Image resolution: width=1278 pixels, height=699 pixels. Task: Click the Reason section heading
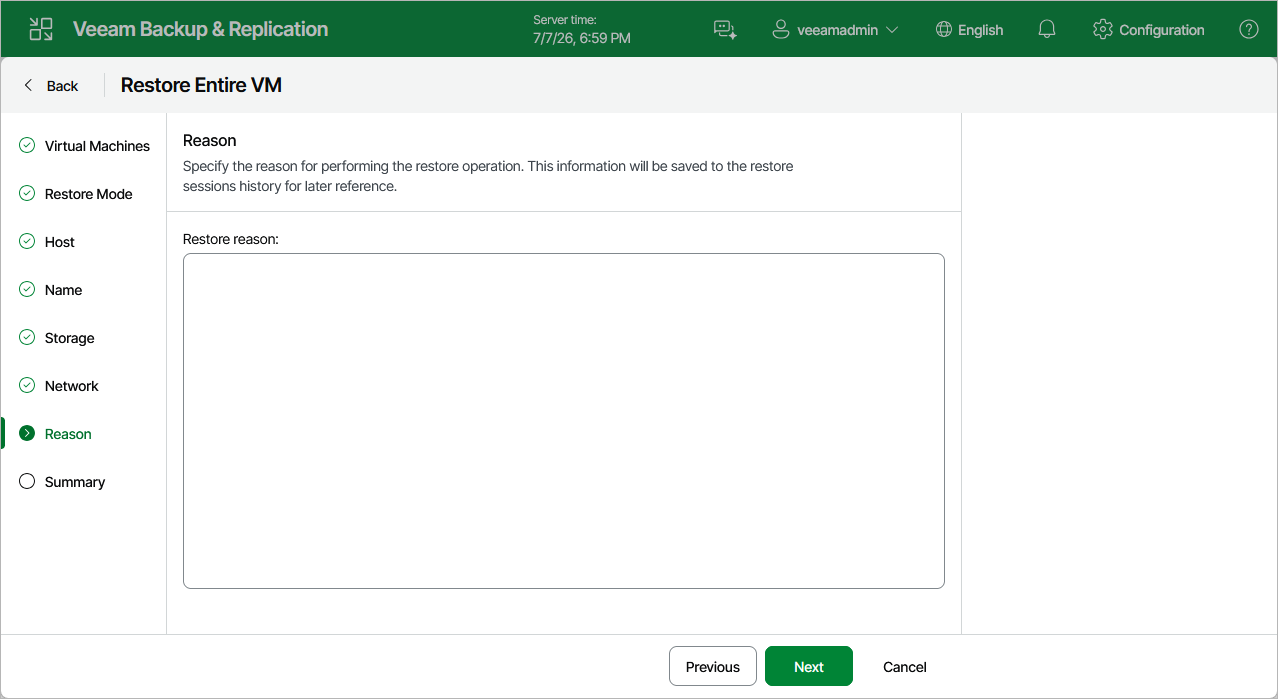coord(209,141)
